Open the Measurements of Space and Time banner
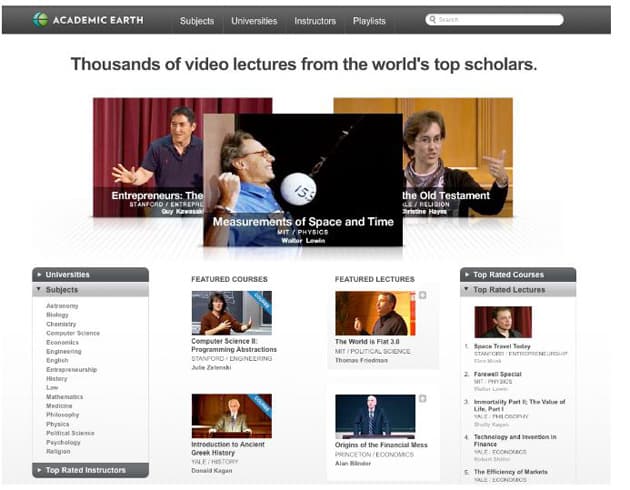The height and width of the screenshot is (490, 630). (x=303, y=180)
